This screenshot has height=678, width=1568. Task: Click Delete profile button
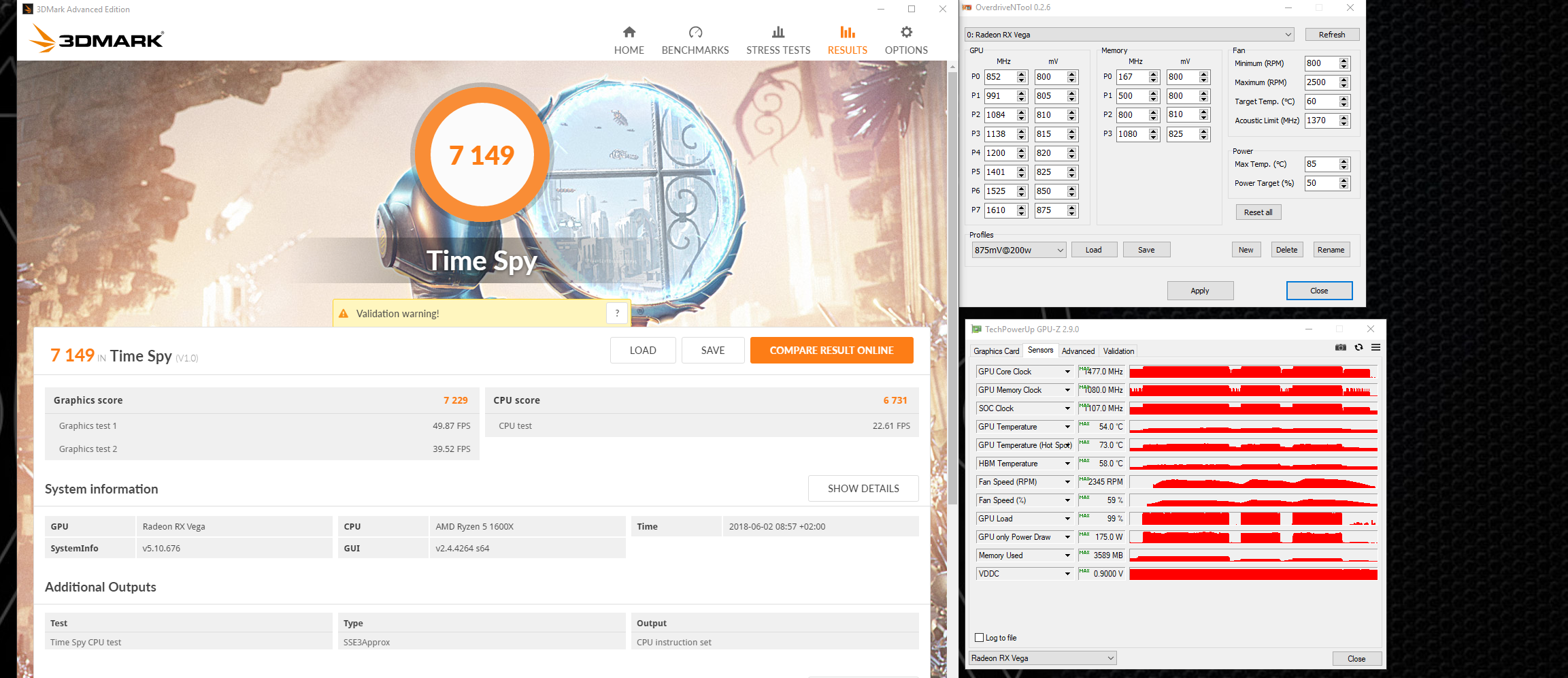tap(1286, 250)
